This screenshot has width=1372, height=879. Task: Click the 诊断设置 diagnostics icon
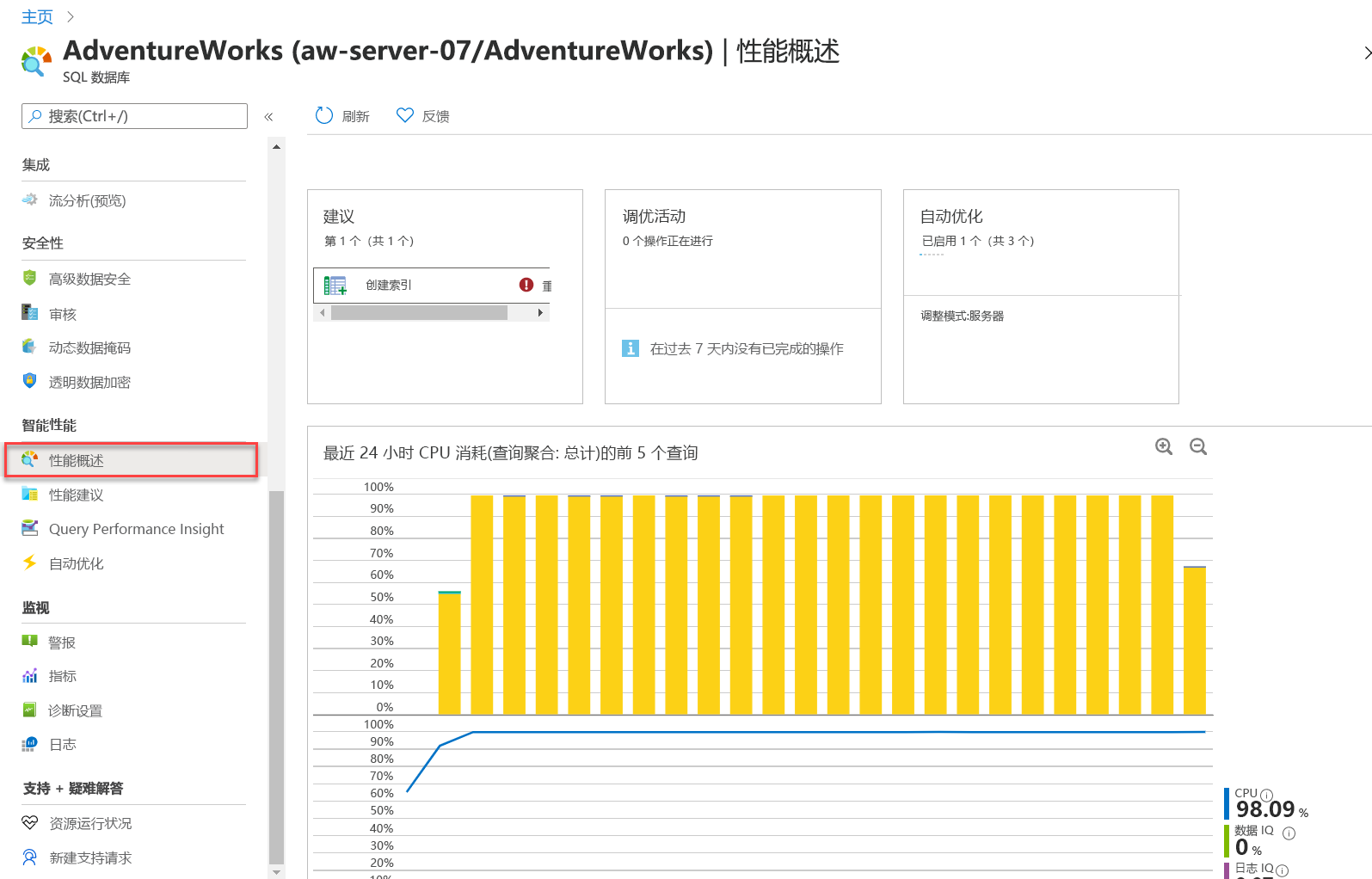click(x=30, y=710)
